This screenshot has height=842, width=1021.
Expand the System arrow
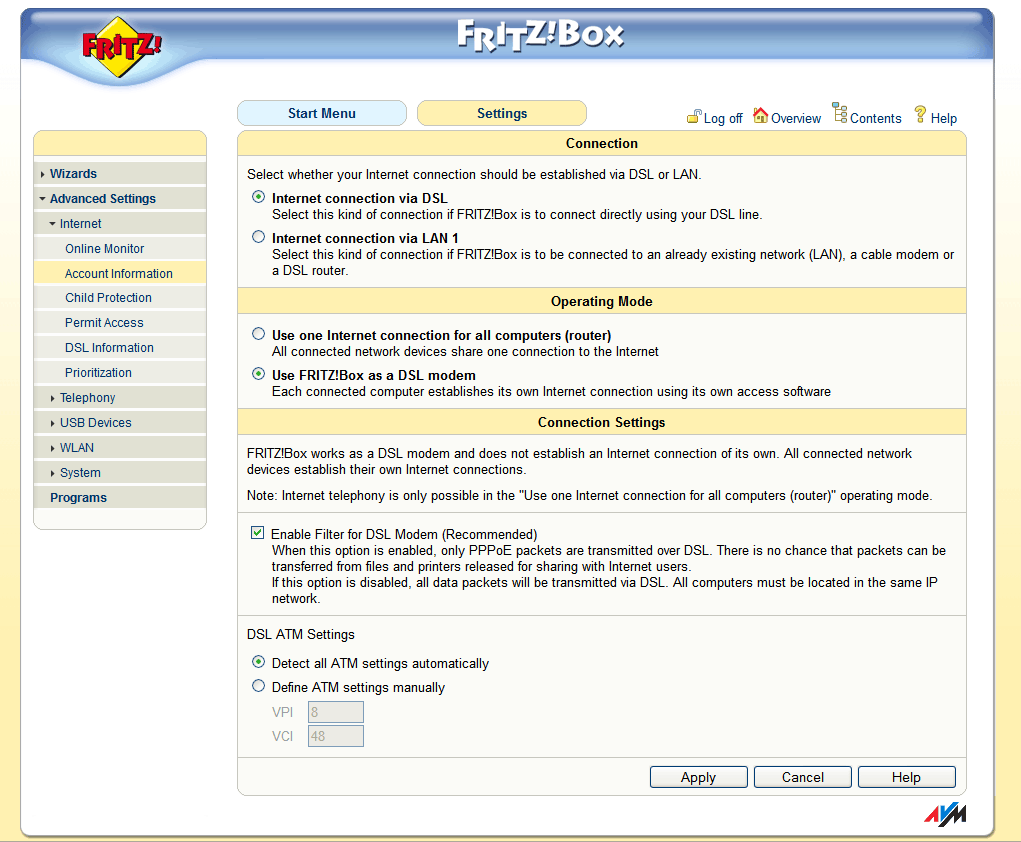point(53,473)
